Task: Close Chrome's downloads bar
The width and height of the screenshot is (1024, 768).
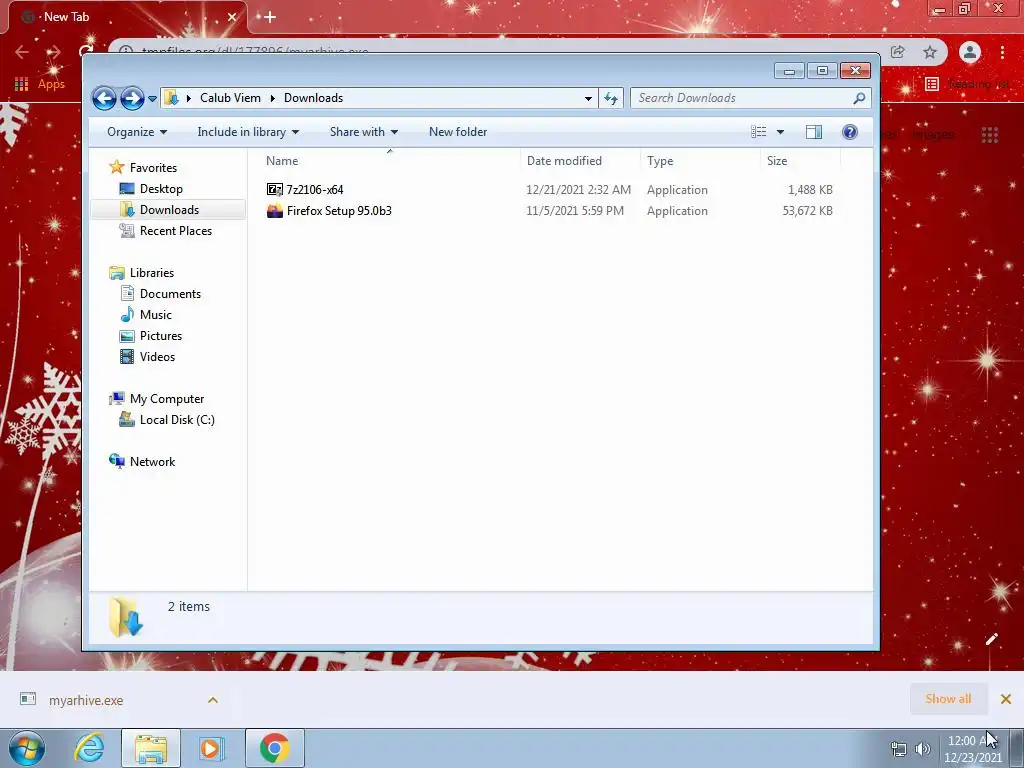Action: point(1006,699)
